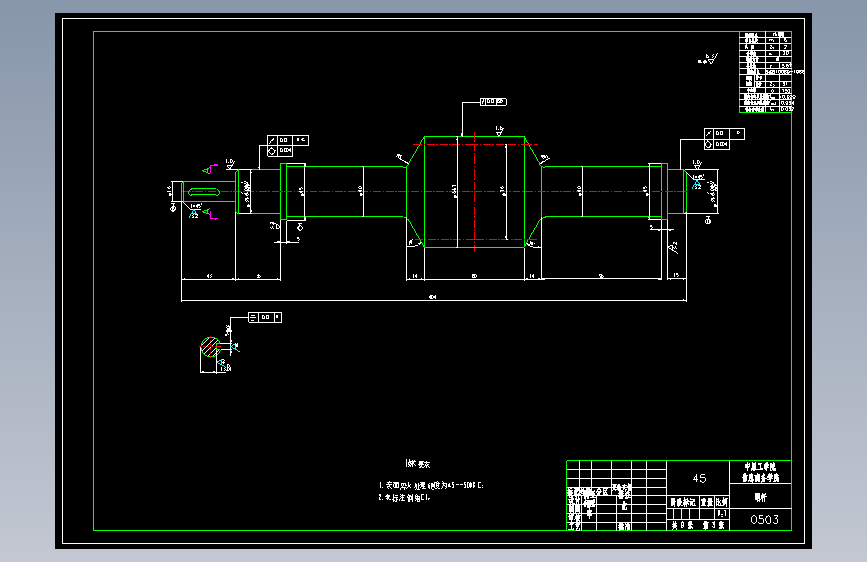Click the cyan roughness symbol at left chamfer
The height and width of the screenshot is (562, 867).
[194, 212]
